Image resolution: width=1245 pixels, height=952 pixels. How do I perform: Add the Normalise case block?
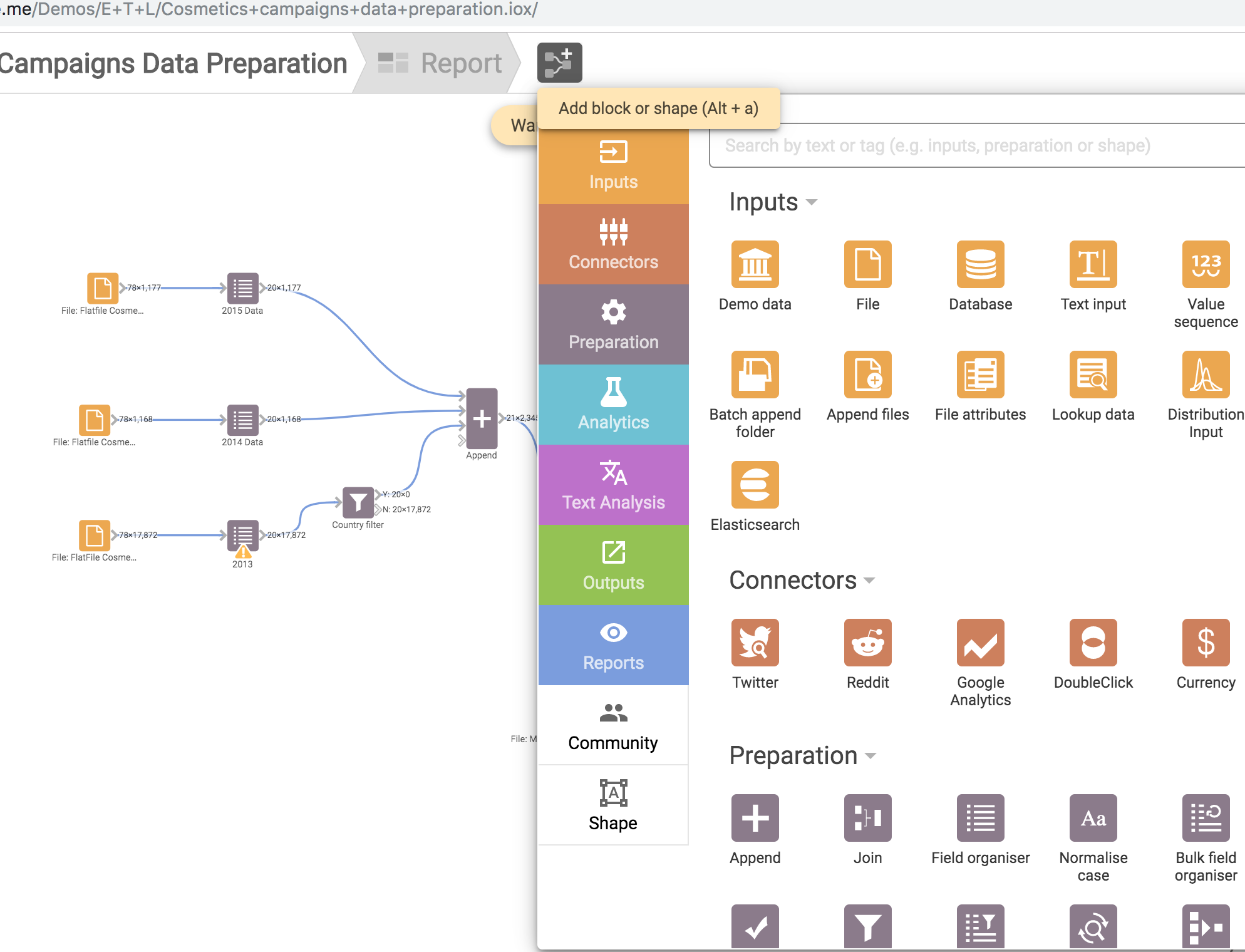1092,819
